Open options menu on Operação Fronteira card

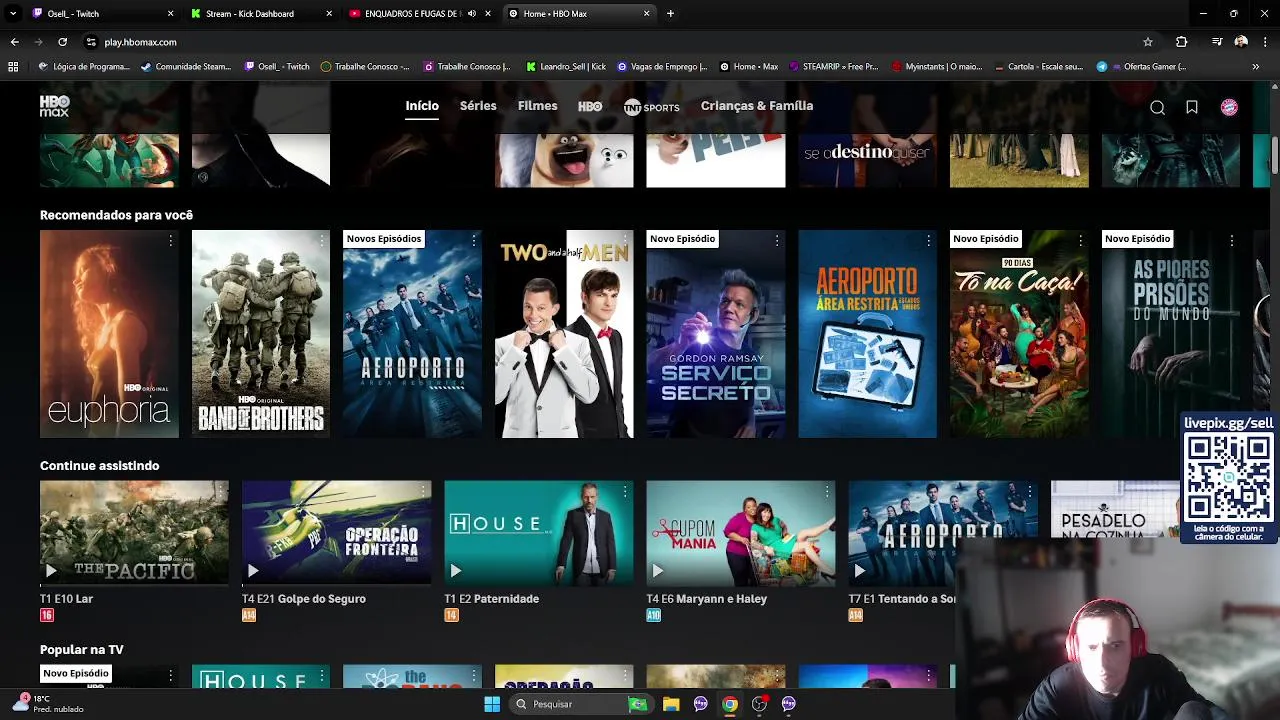[x=423, y=491]
